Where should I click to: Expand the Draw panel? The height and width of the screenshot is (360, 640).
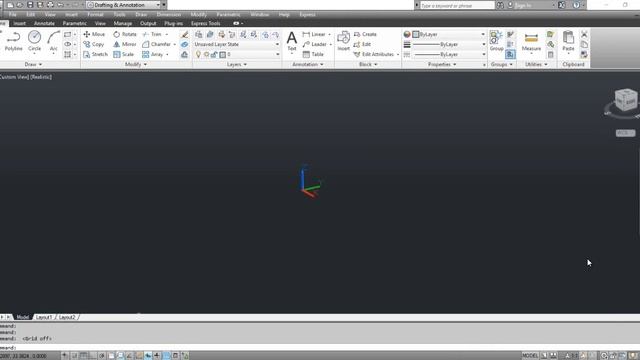point(33,64)
